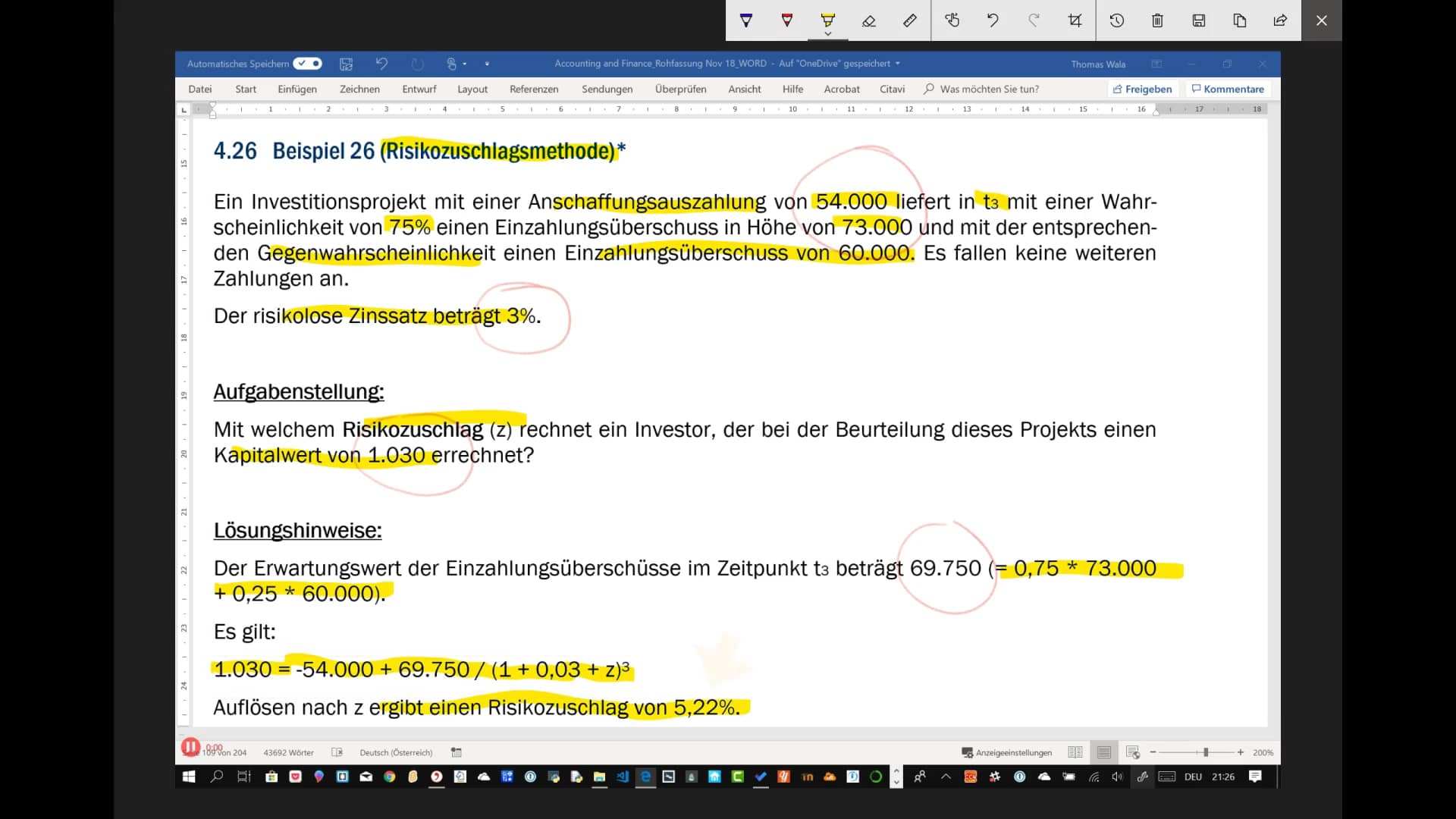Click macro recording icon in status bar
The image size is (1456, 819).
[x=457, y=752]
